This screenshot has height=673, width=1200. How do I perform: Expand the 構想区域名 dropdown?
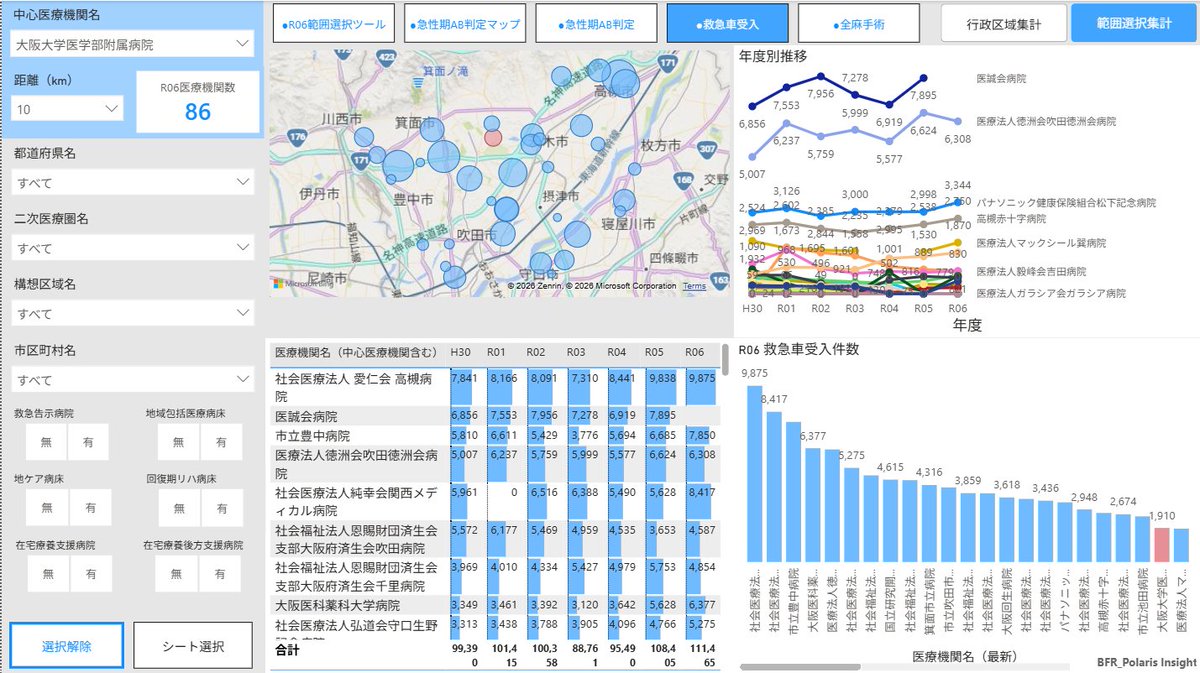(132, 314)
